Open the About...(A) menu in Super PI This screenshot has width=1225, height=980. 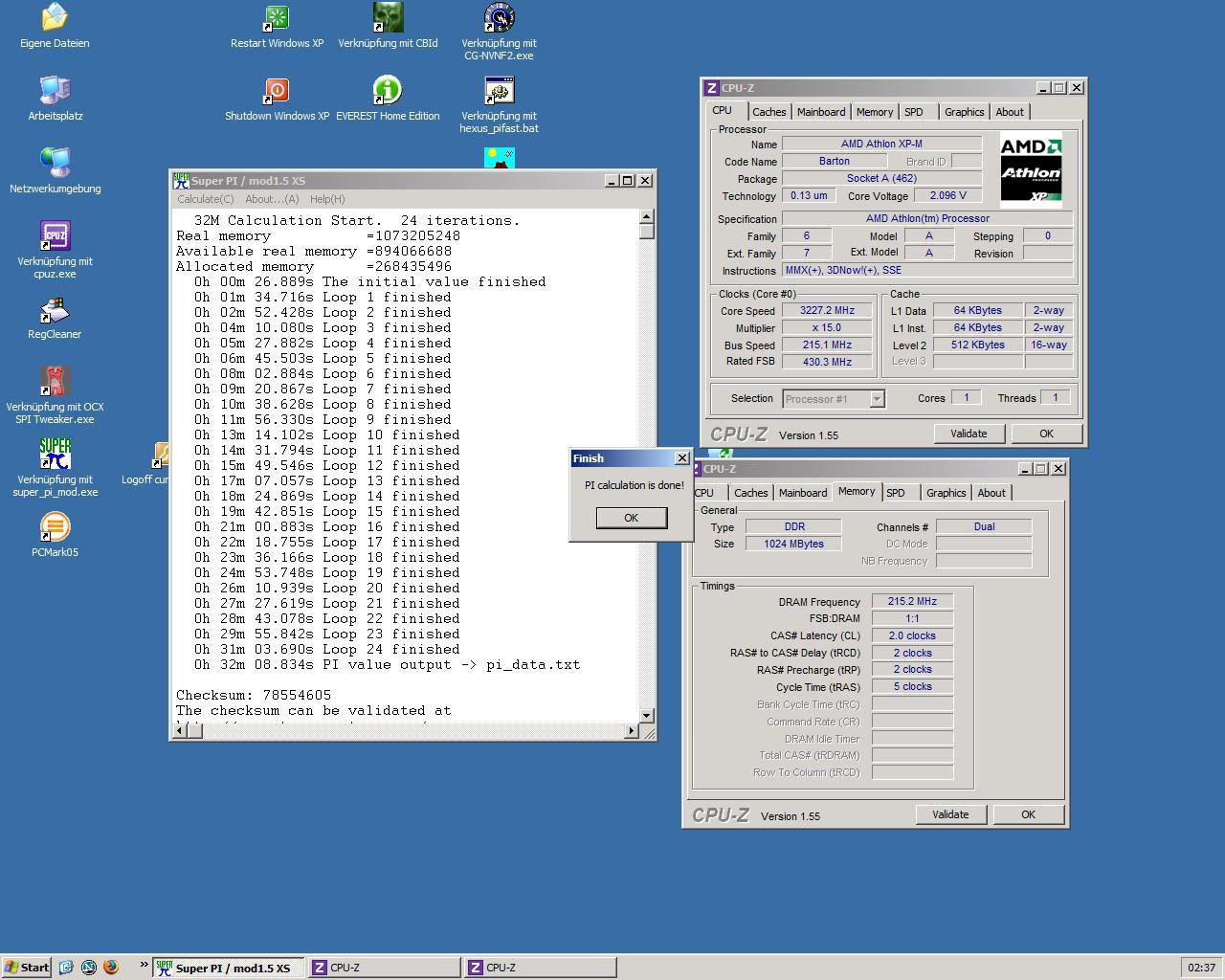[272, 199]
